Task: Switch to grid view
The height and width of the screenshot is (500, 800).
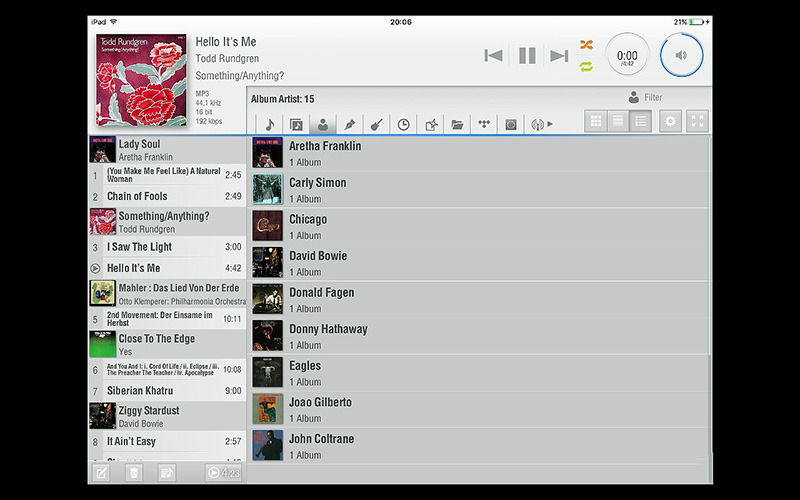Action: click(x=595, y=121)
